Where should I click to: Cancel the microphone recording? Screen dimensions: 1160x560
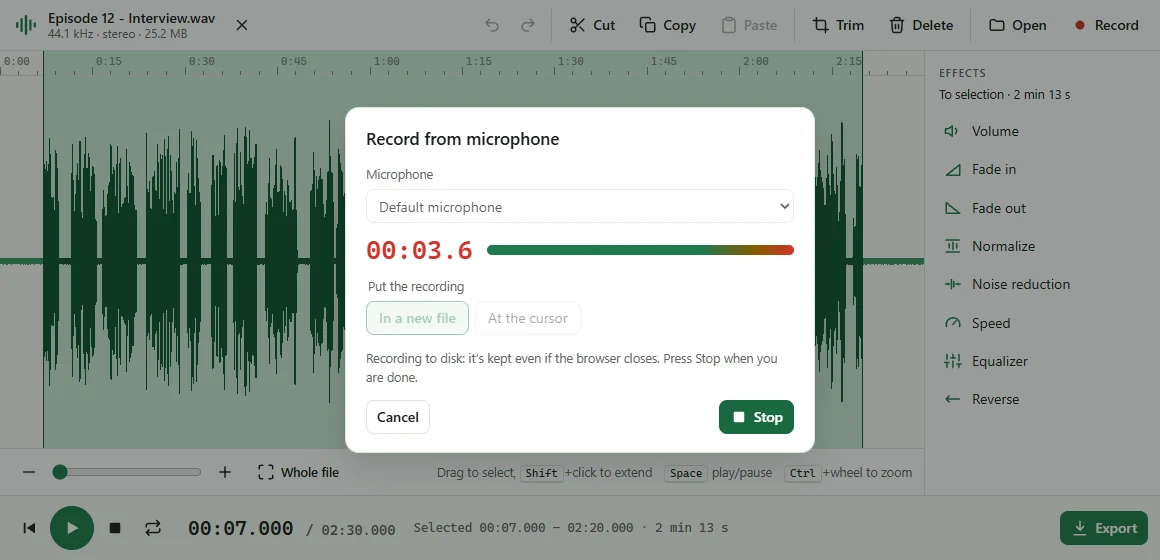point(397,417)
